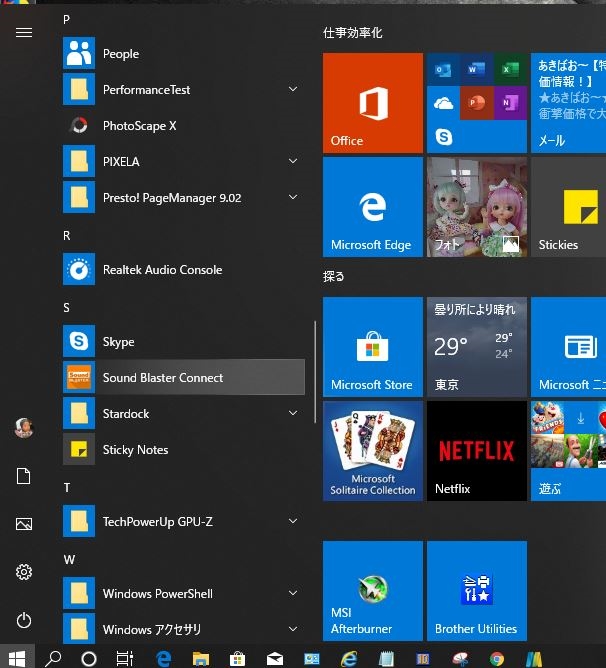Open Microsoft Solitaire Collection tile
606x668 pixels.
point(373,451)
